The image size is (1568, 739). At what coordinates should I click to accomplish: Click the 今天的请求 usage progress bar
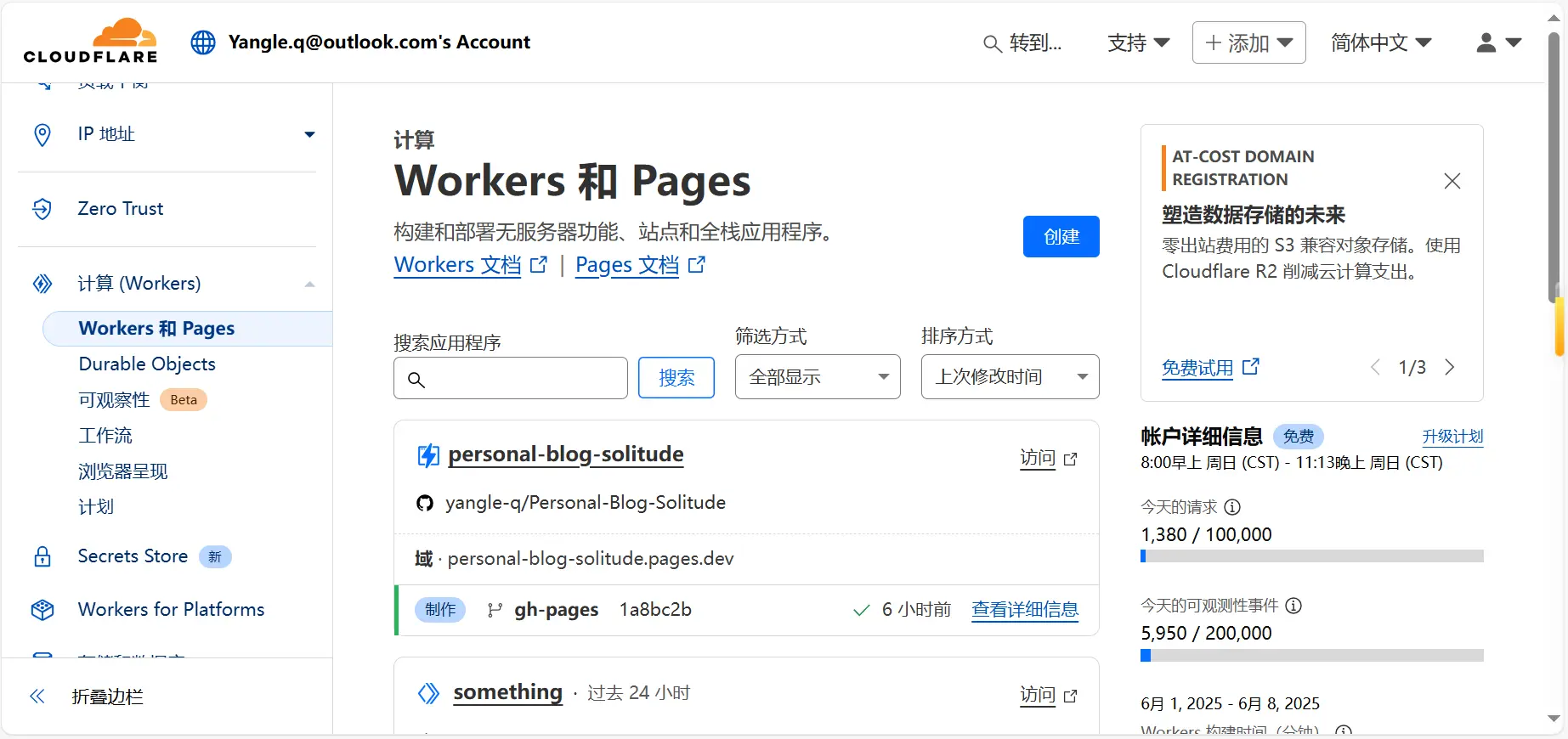(x=1311, y=556)
